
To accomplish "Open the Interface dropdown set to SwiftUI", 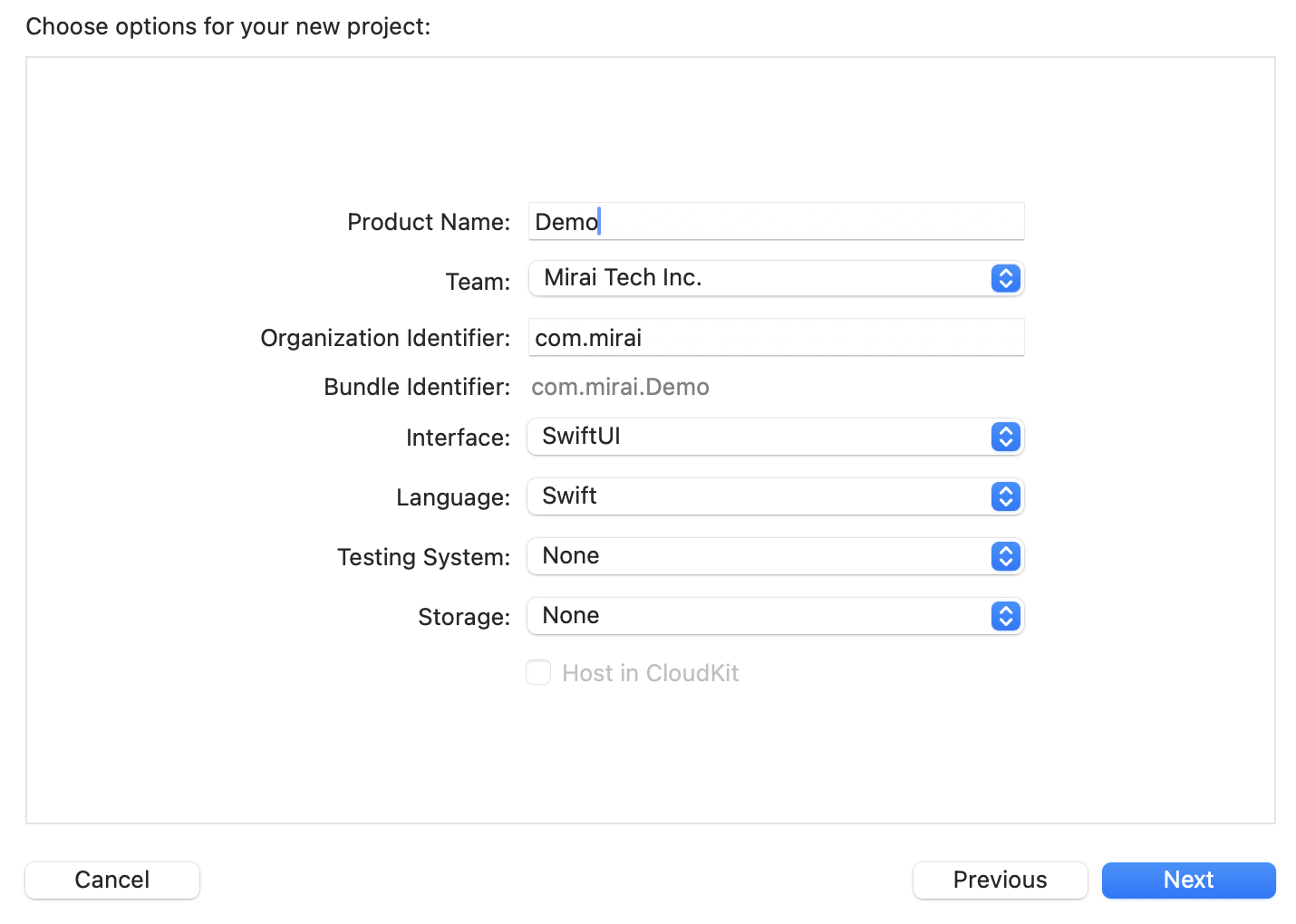I will pos(776,437).
